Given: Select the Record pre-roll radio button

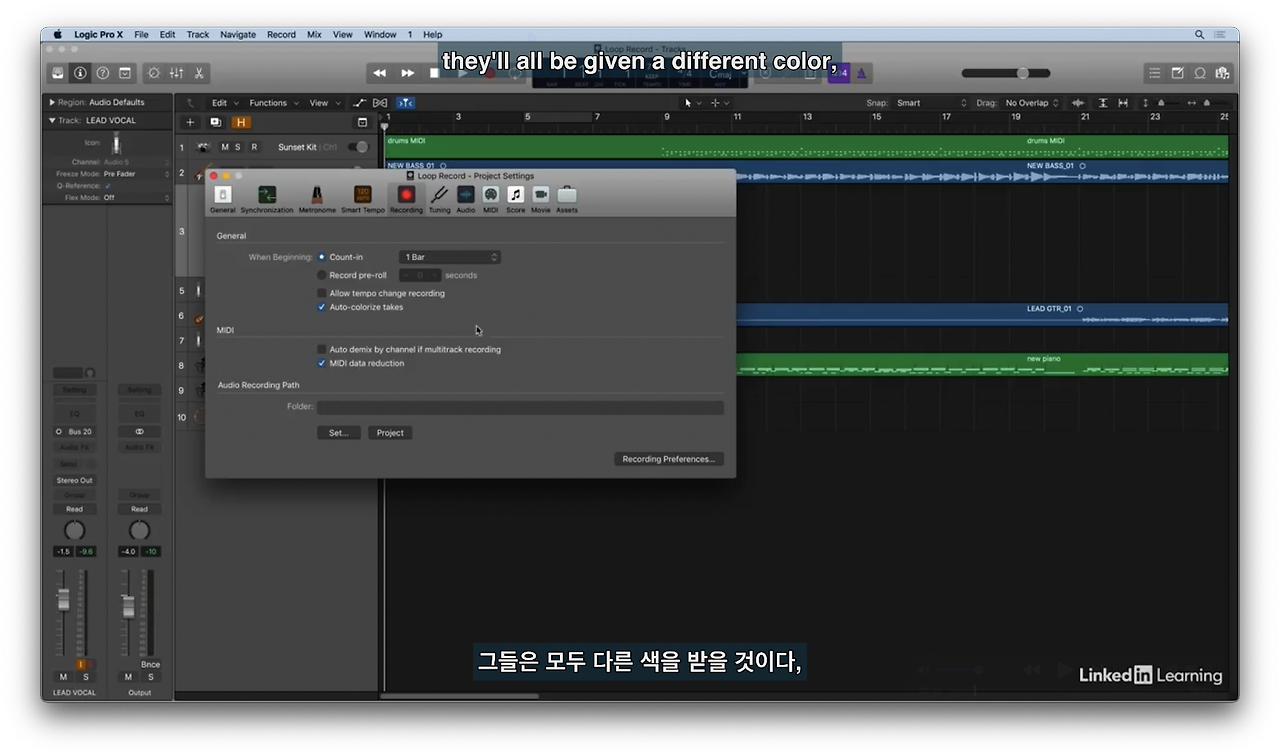Looking at the screenshot, I should (x=322, y=275).
